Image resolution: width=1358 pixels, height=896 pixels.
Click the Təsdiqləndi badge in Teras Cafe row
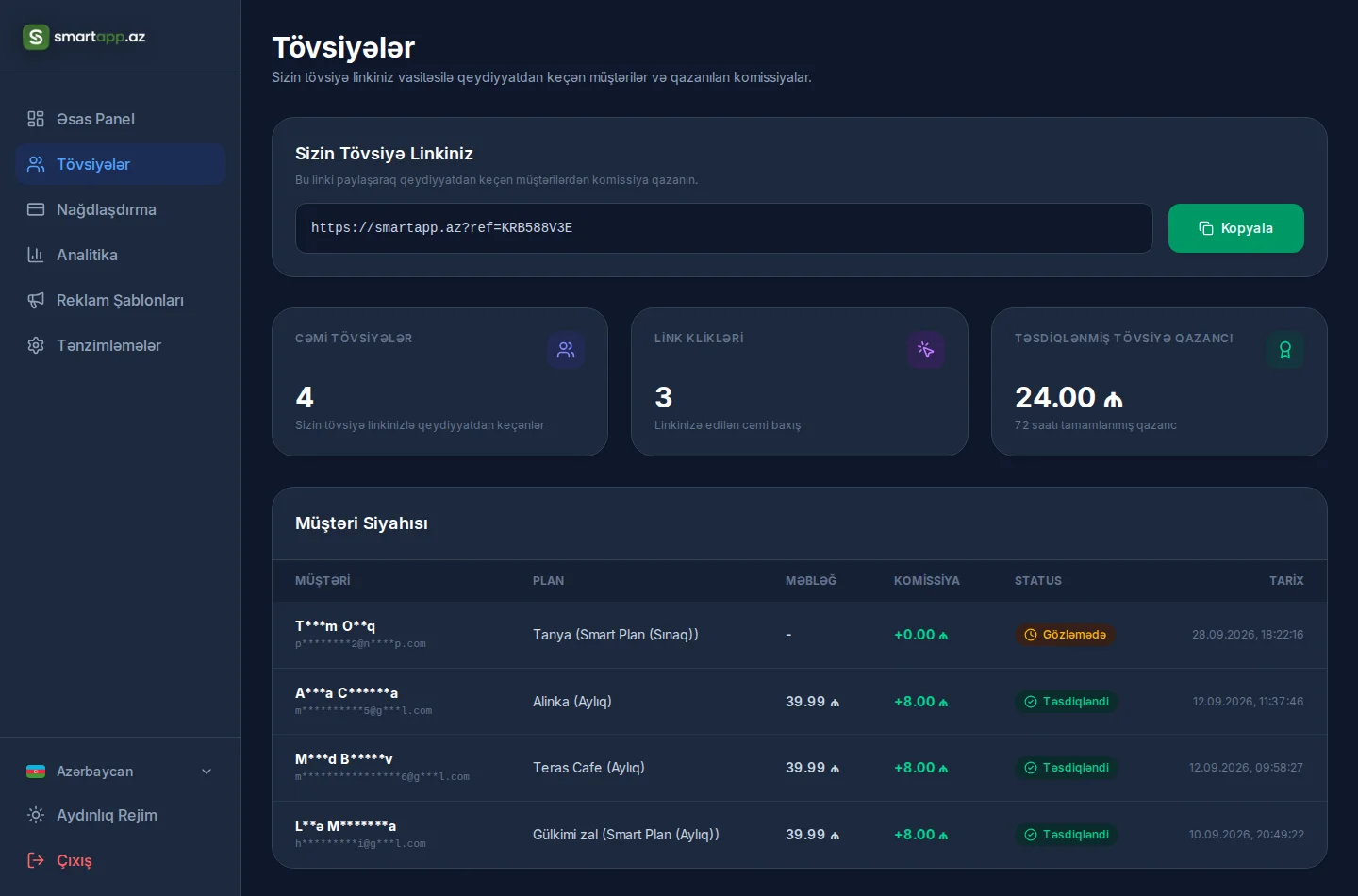[1066, 768]
